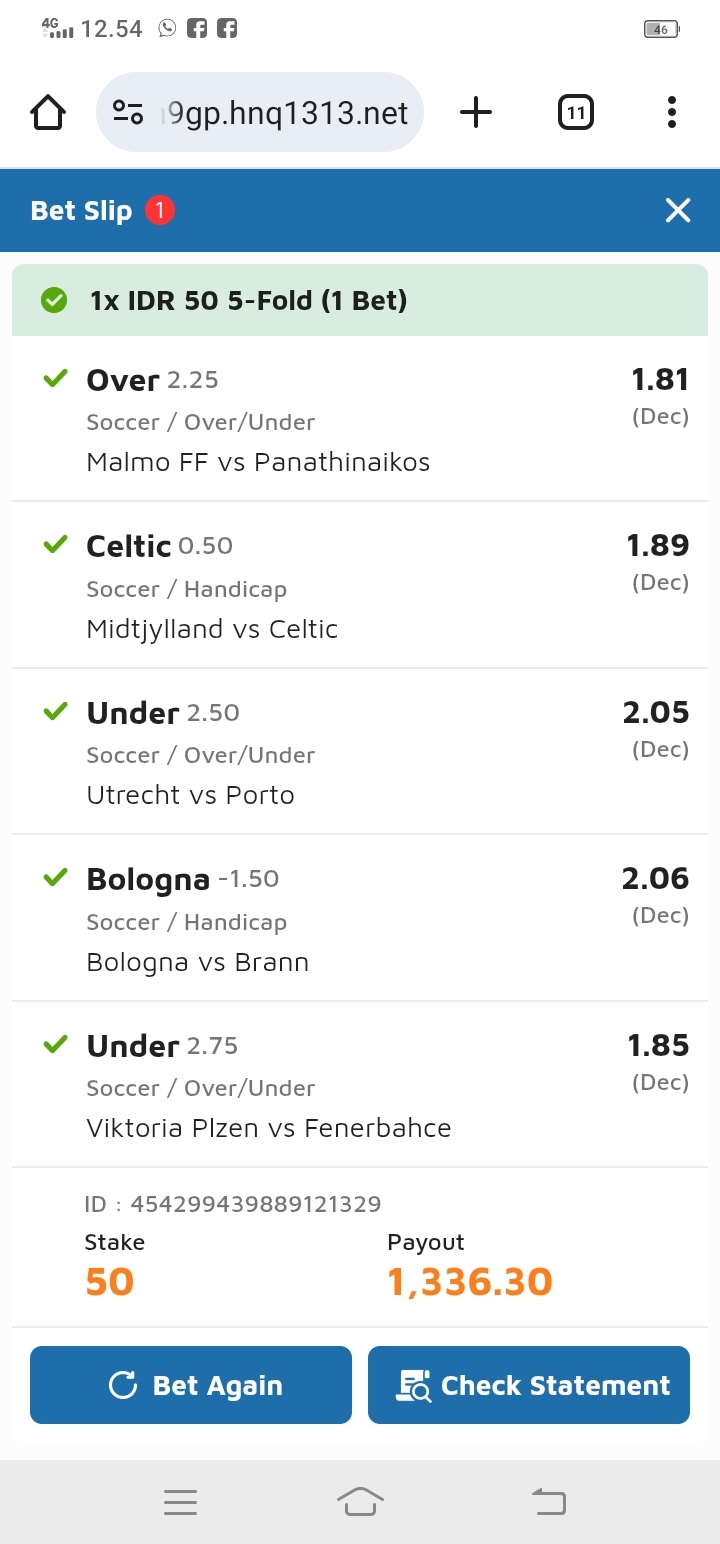Open the browser three-dot menu

(x=672, y=113)
